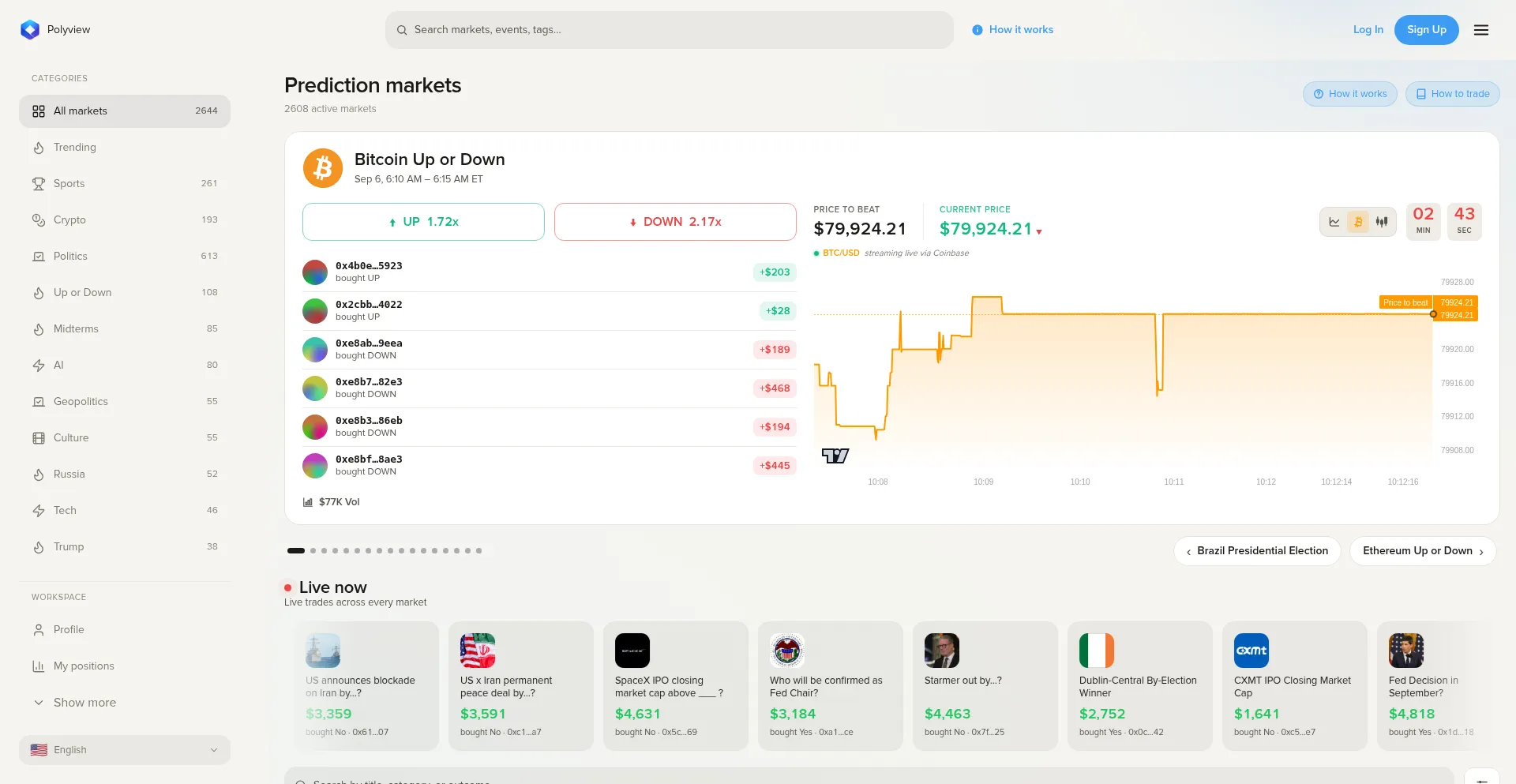
Task: Click the Price to beat chart label
Action: click(x=1405, y=302)
